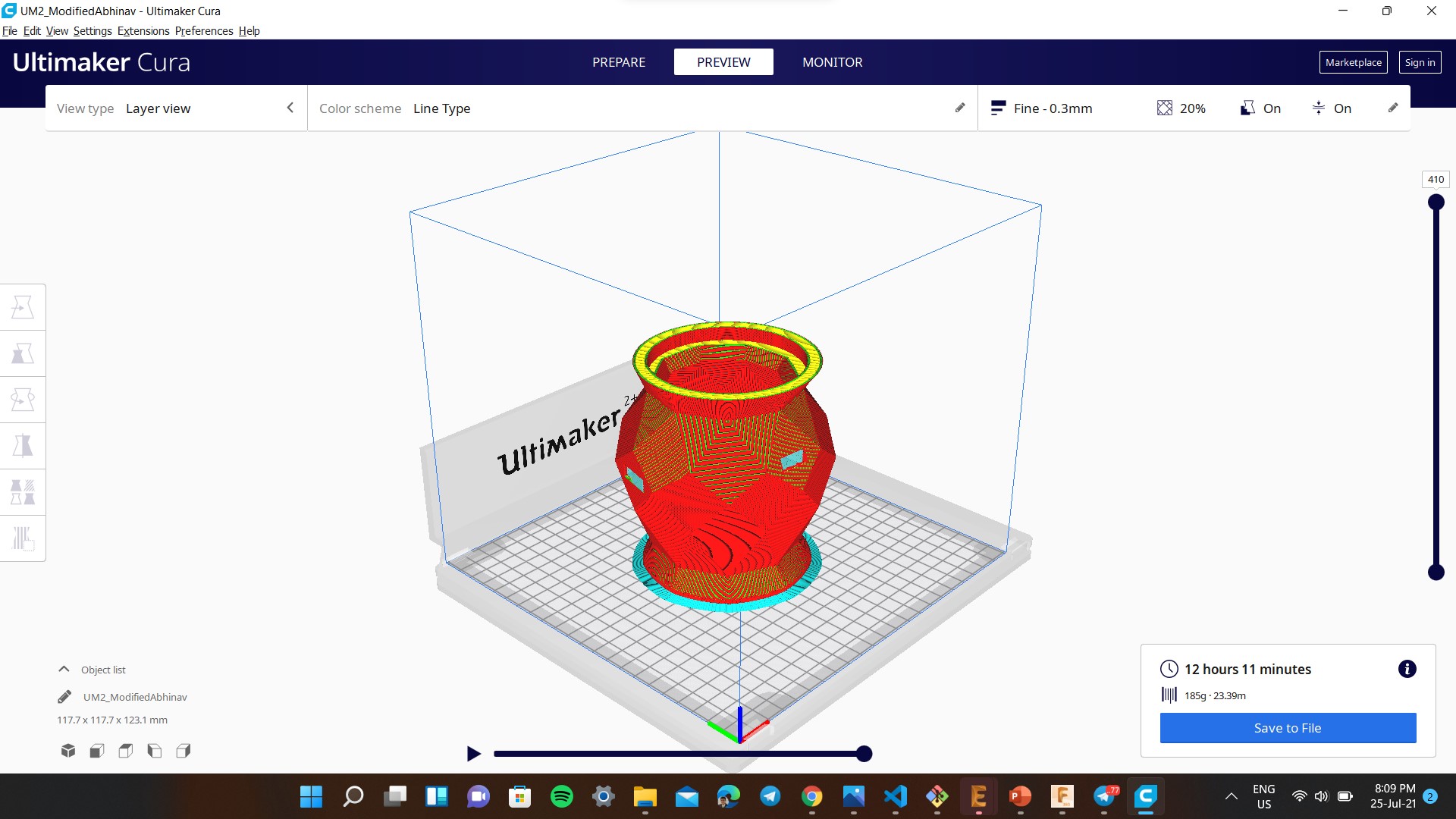Click the 117.7 x 117.7 x 123.1 mm dimensions

tap(112, 720)
